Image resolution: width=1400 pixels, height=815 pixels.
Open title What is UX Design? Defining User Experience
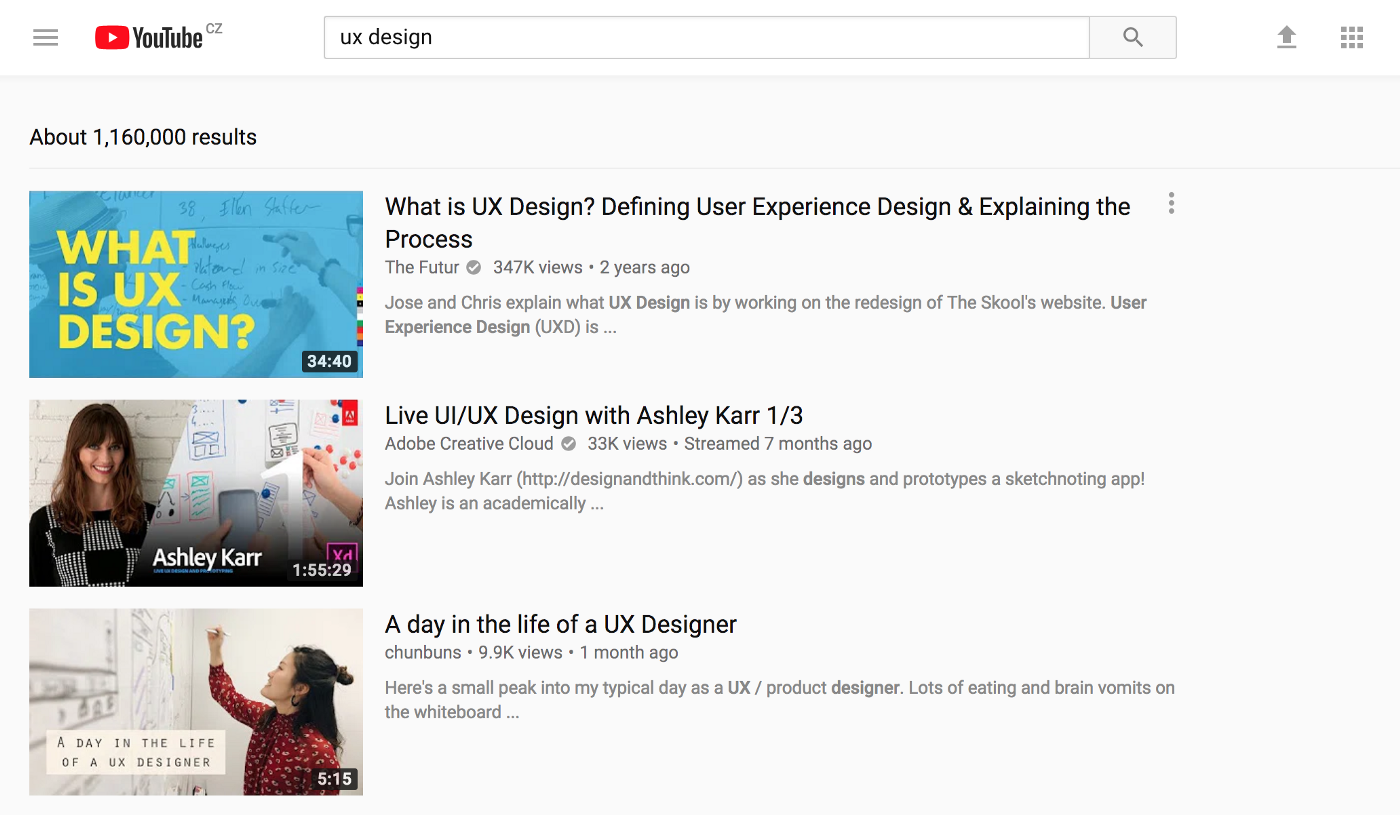pyautogui.click(x=758, y=223)
